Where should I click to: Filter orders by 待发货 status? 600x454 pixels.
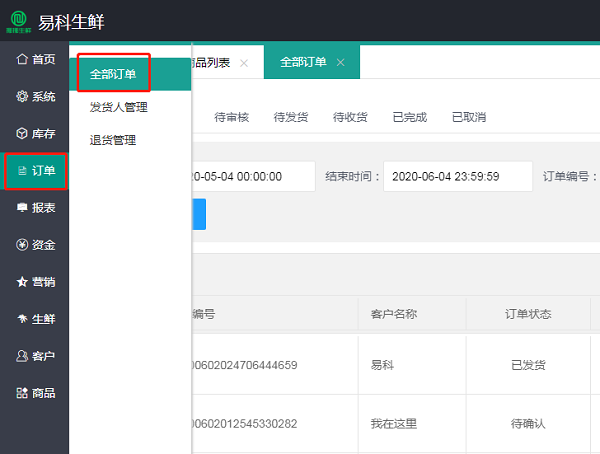click(291, 117)
